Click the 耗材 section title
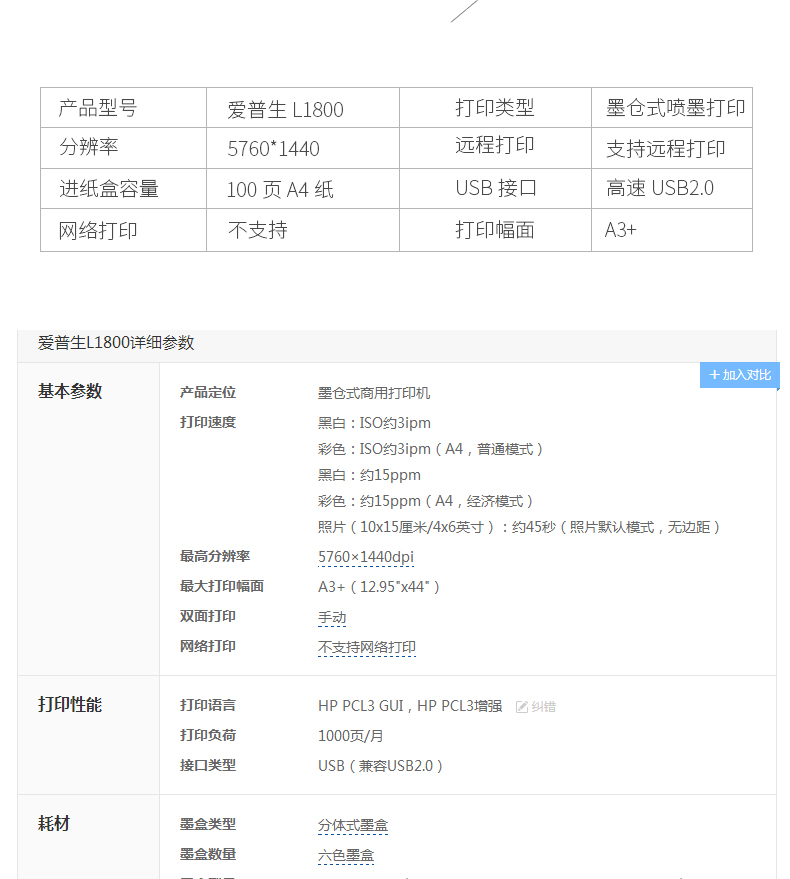The height and width of the screenshot is (879, 790). pos(54,824)
